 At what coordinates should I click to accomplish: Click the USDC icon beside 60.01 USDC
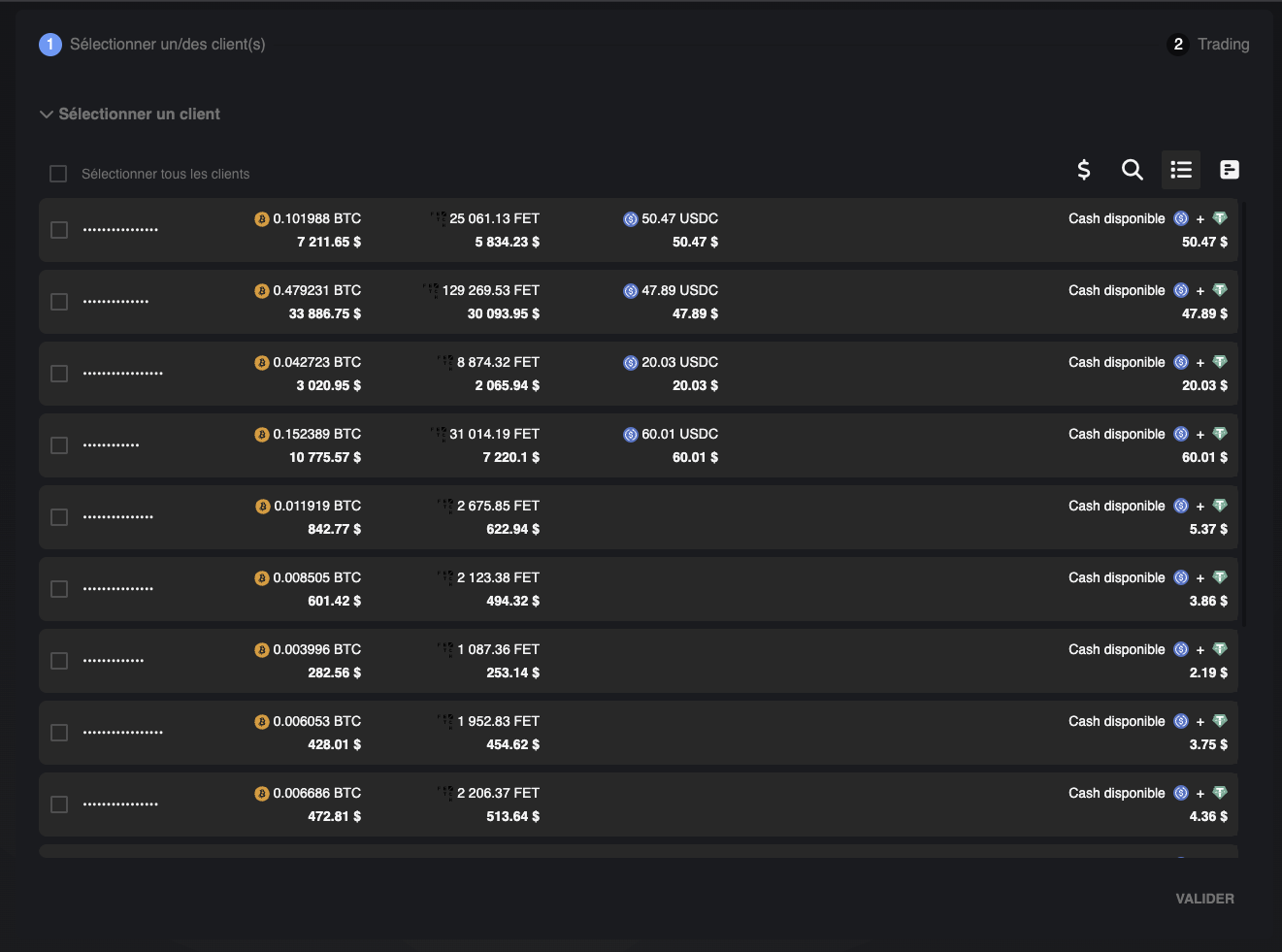pyautogui.click(x=631, y=434)
